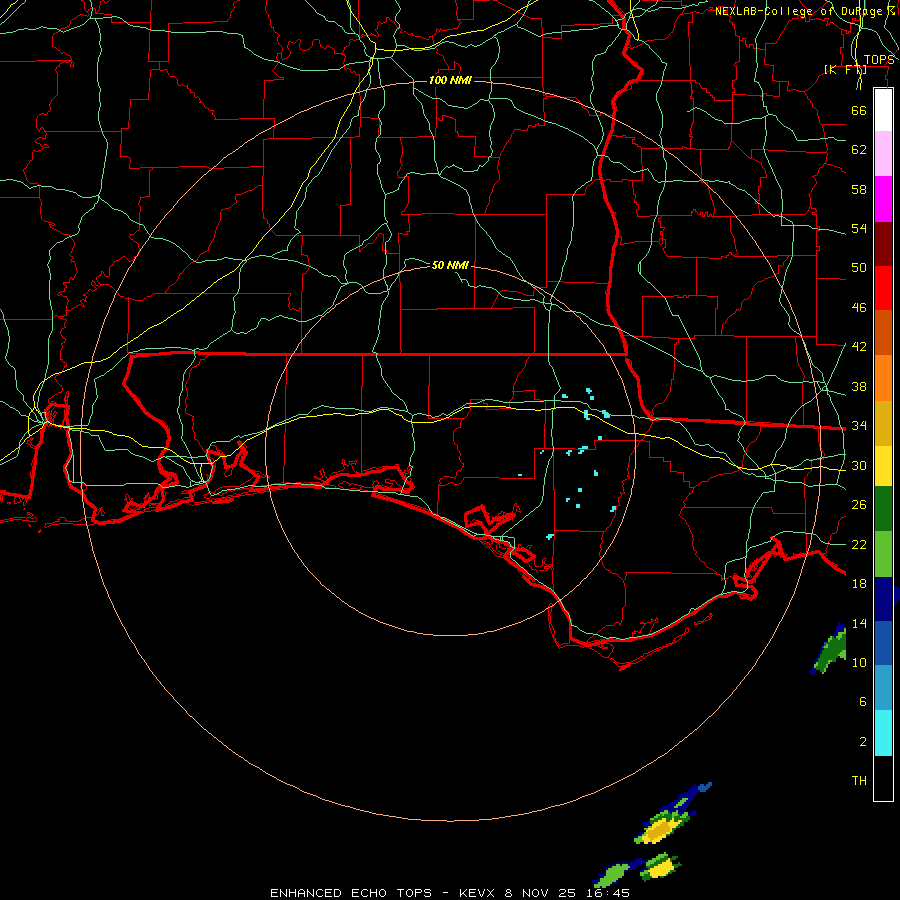This screenshot has width=900, height=900.
Task: Click the magenta legend band near 58
Action: tap(883, 199)
